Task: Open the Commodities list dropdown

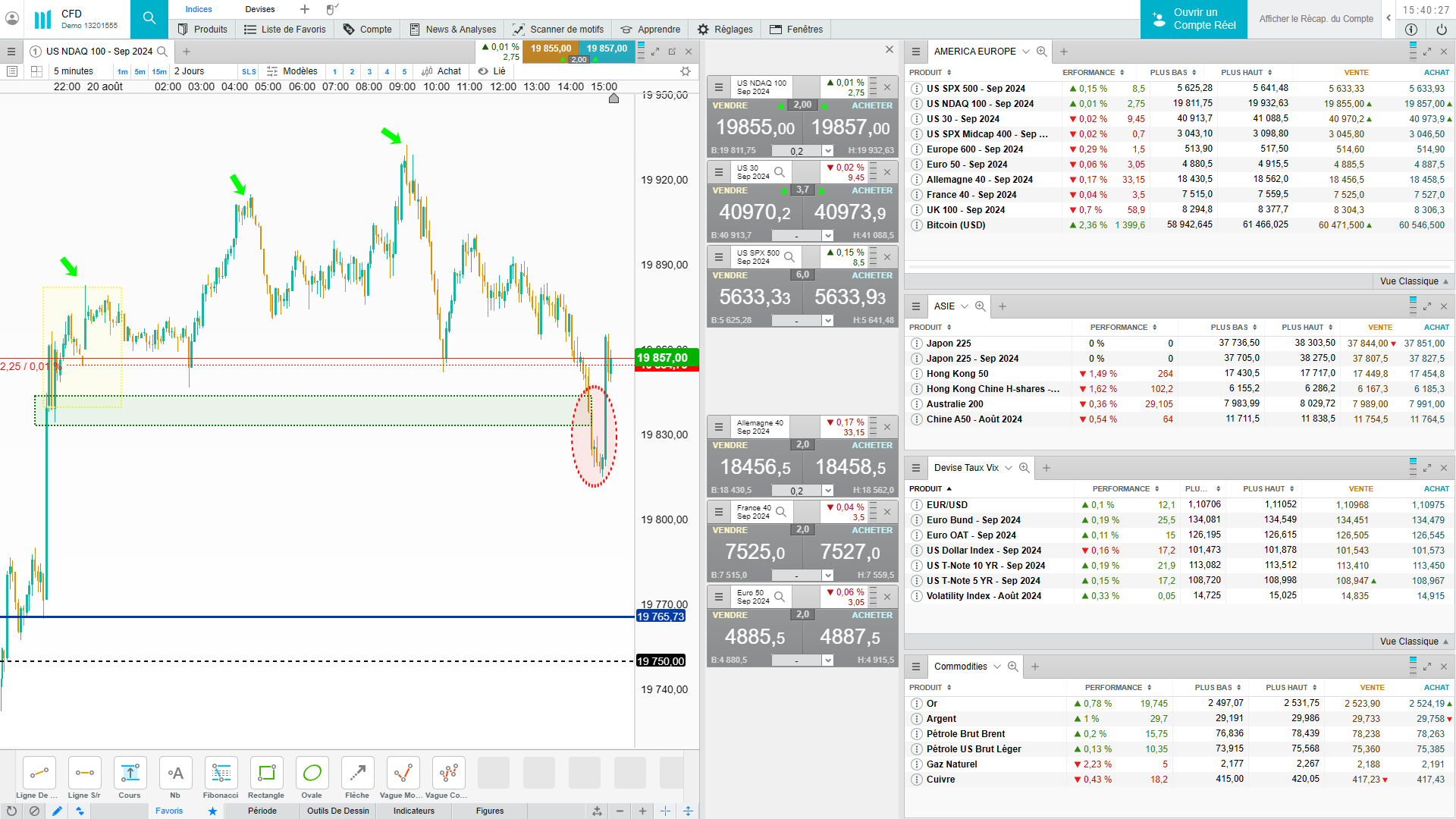Action: [x=997, y=667]
